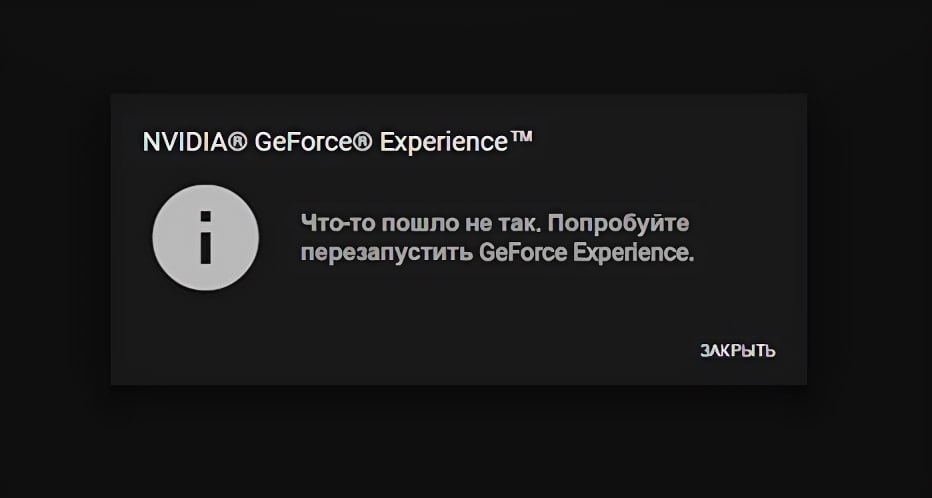Click the gray info circle icon
Viewport: 932px width, 498px height.
click(206, 237)
